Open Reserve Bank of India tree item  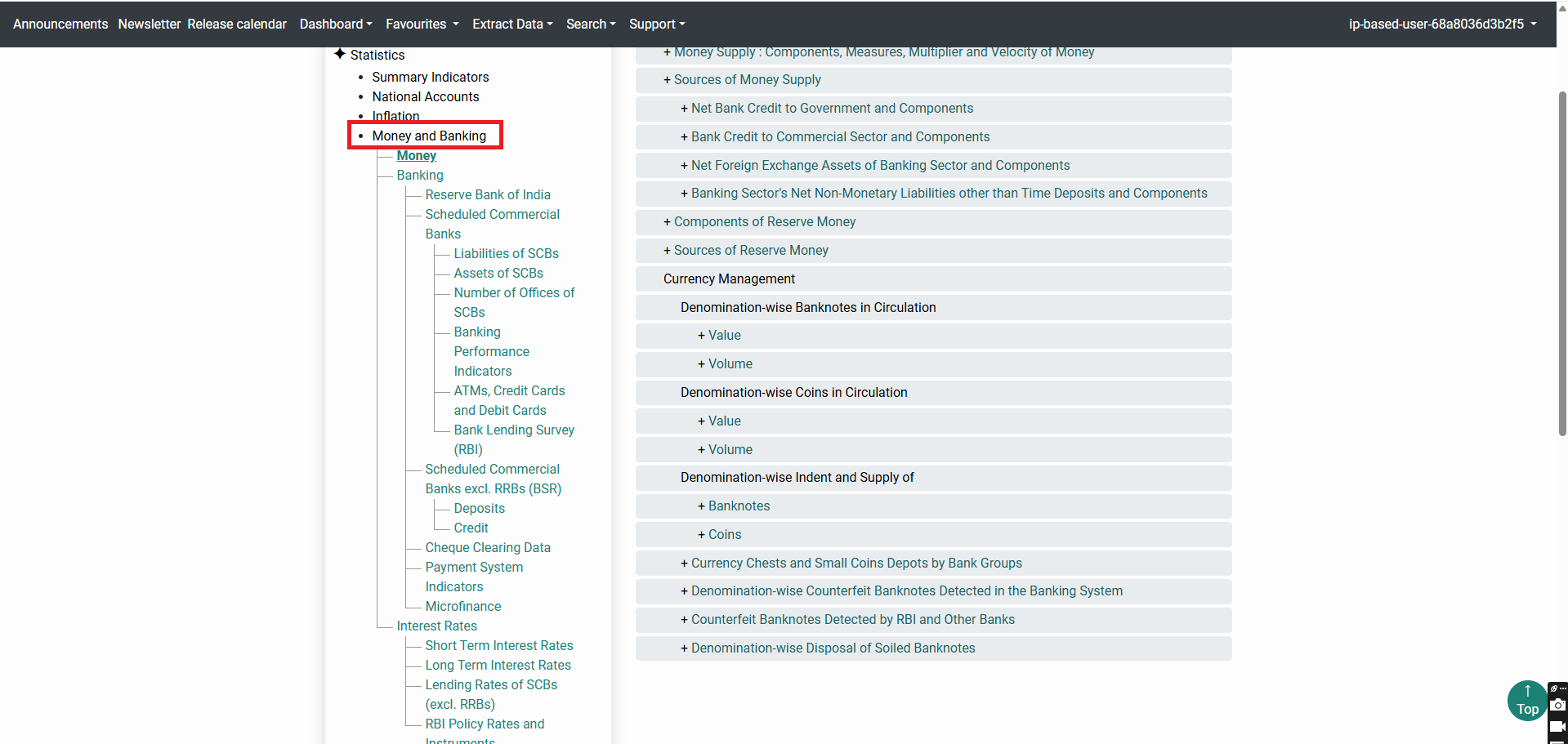(x=488, y=195)
